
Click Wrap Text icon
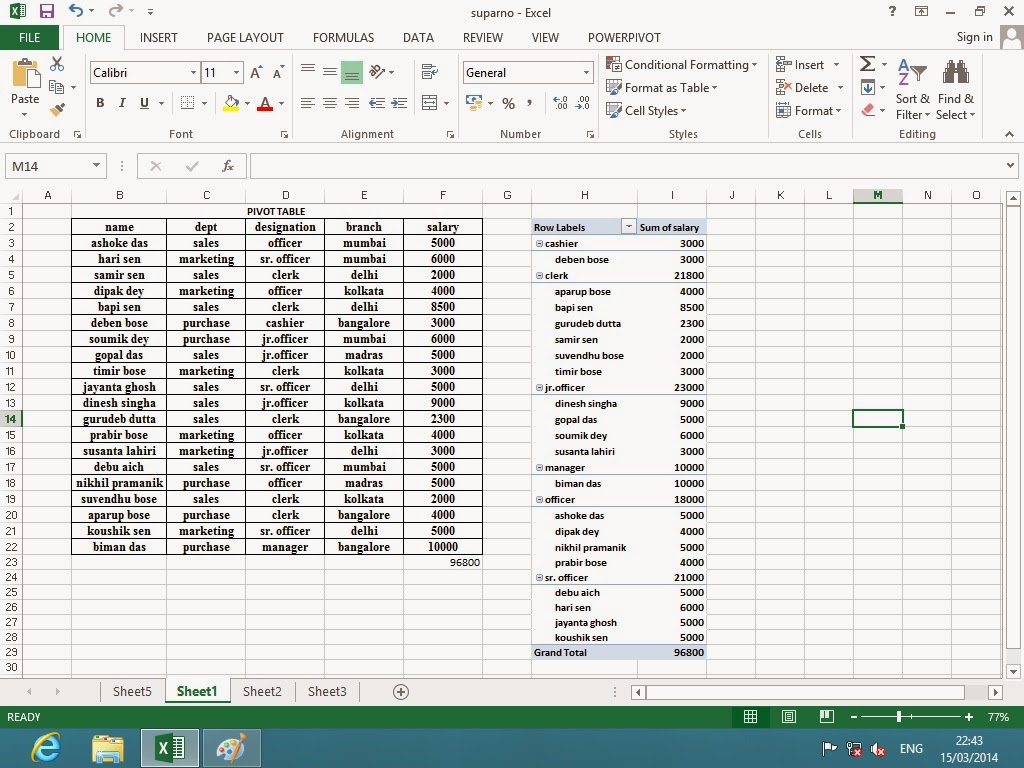coord(430,71)
